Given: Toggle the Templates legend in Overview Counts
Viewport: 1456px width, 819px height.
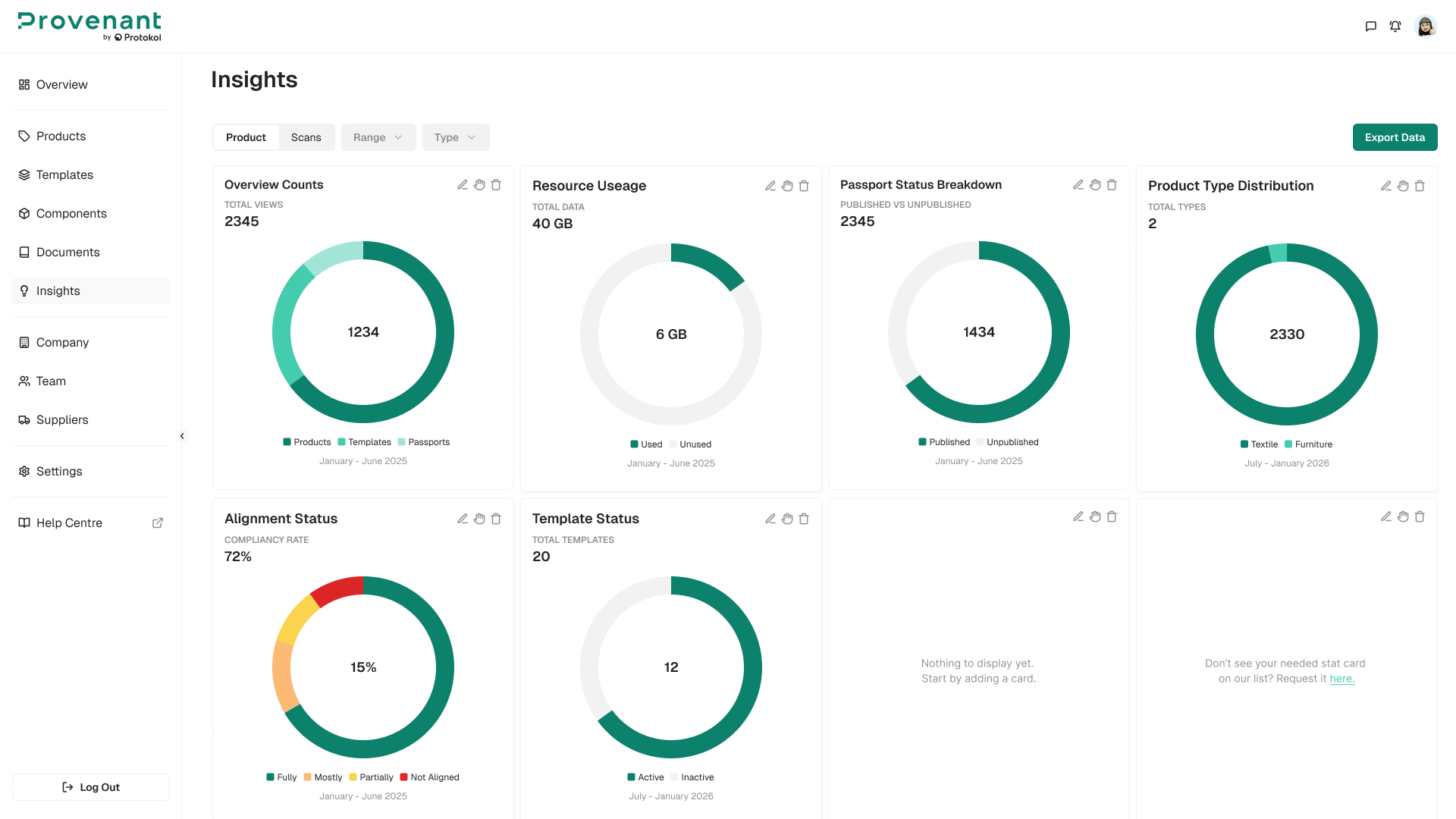Looking at the screenshot, I should 365,442.
